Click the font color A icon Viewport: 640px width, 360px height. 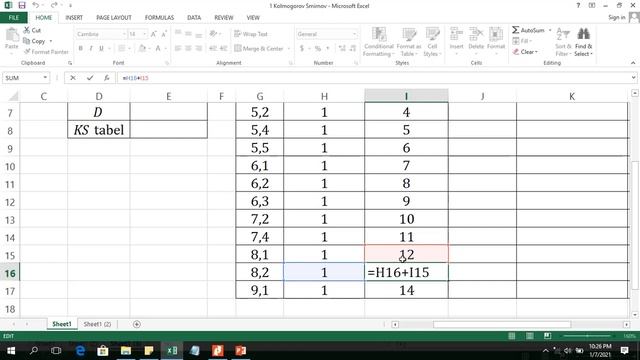click(158, 48)
